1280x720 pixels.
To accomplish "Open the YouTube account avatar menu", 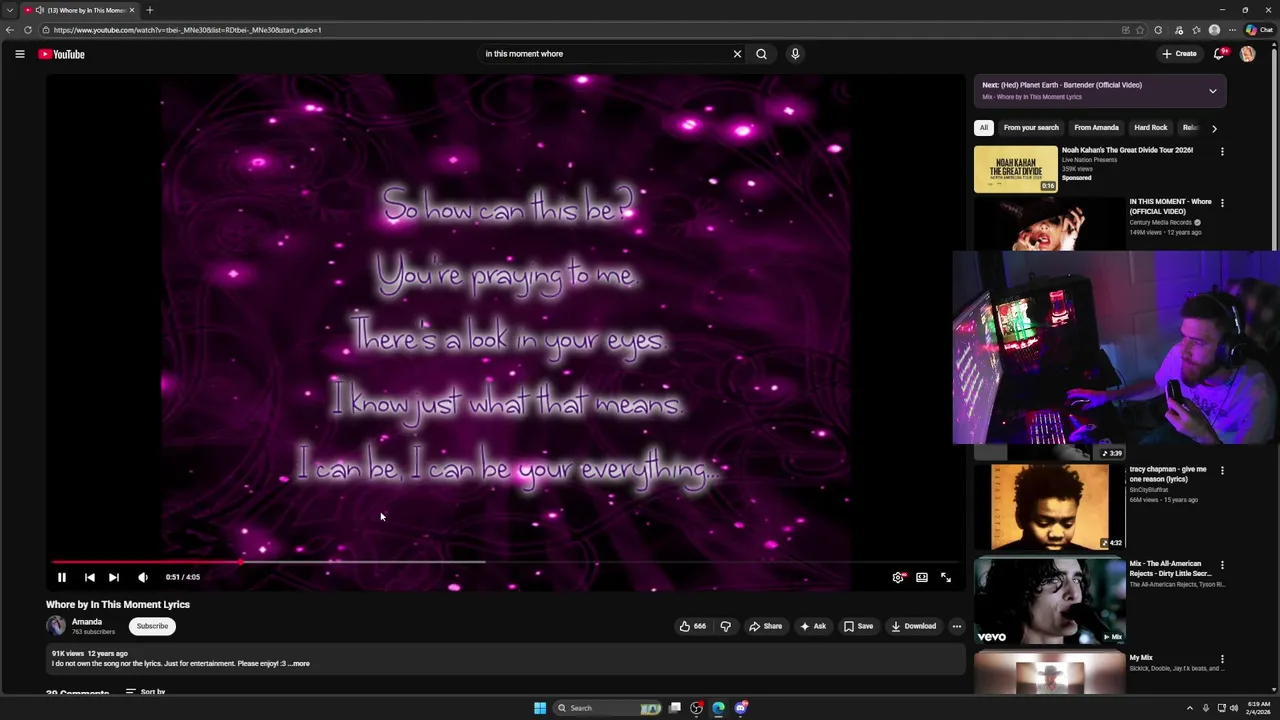I will tap(1247, 54).
